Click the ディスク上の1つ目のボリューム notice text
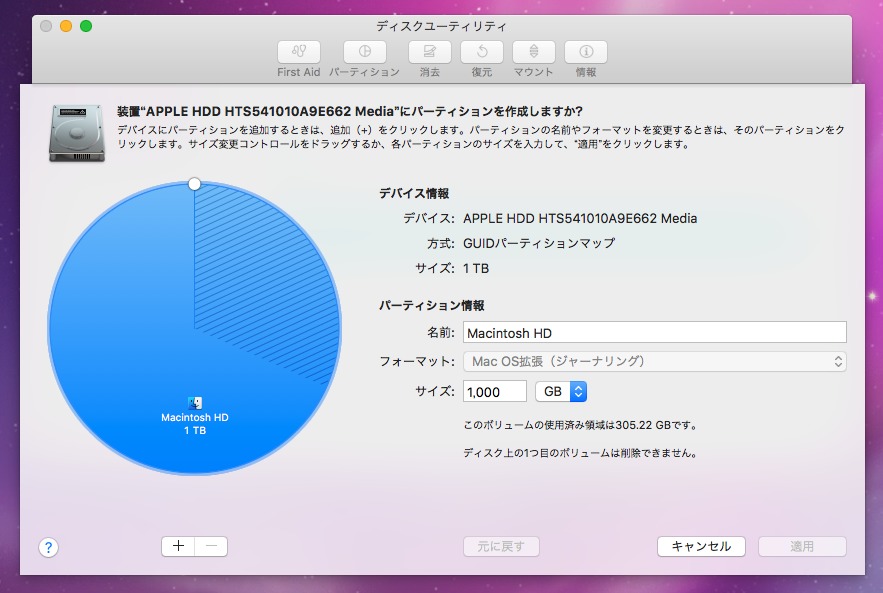Screen dimensions: 883x593 pyautogui.click(x=581, y=453)
